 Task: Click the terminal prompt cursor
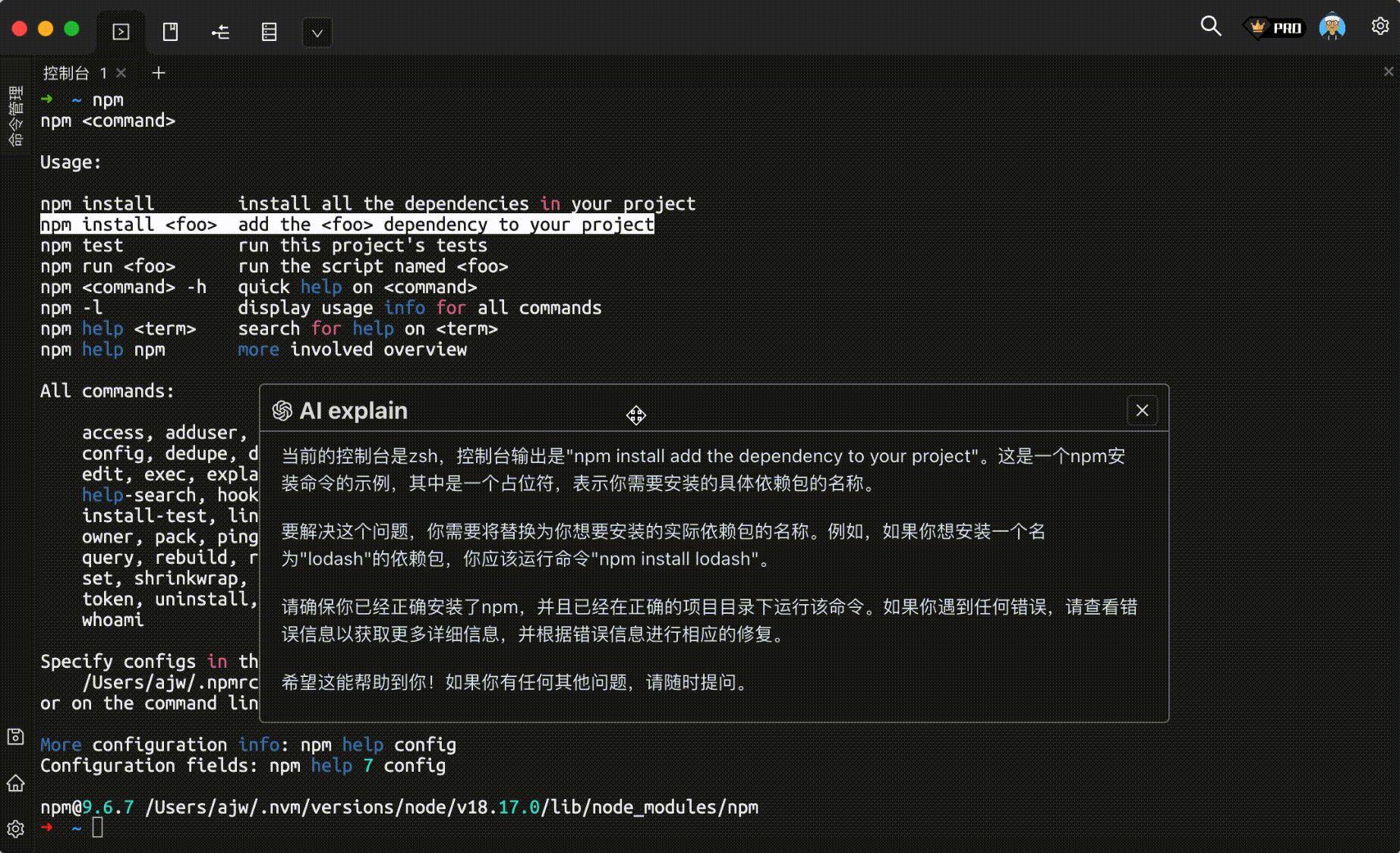point(97,827)
